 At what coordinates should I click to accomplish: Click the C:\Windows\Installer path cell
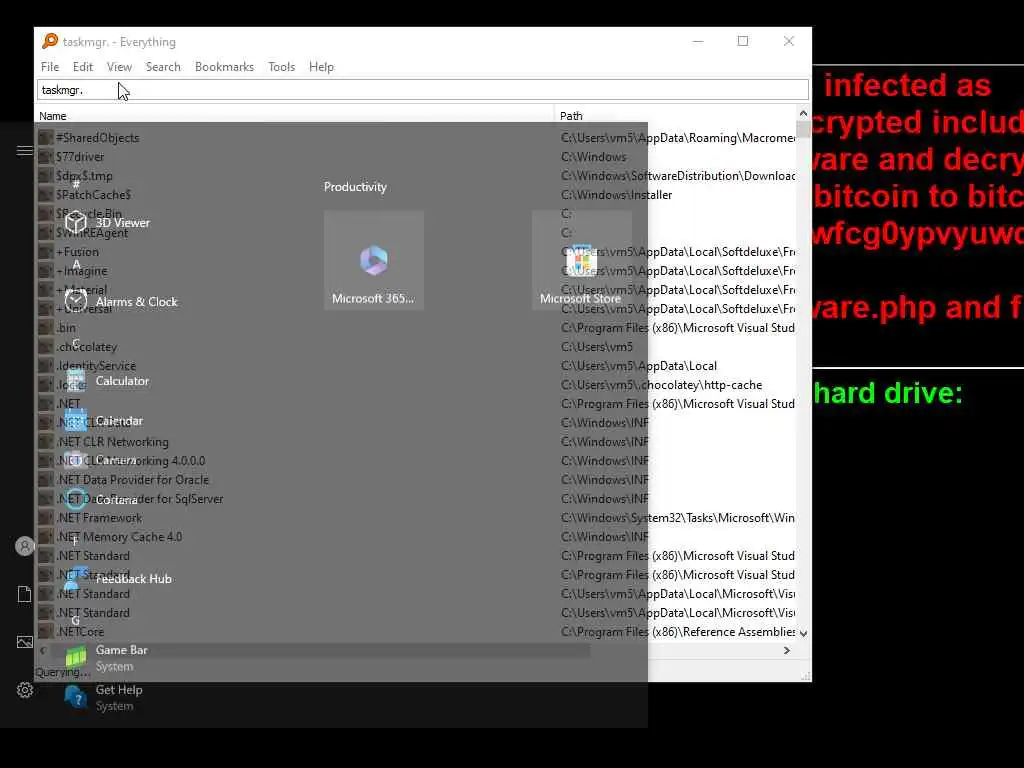click(616, 195)
